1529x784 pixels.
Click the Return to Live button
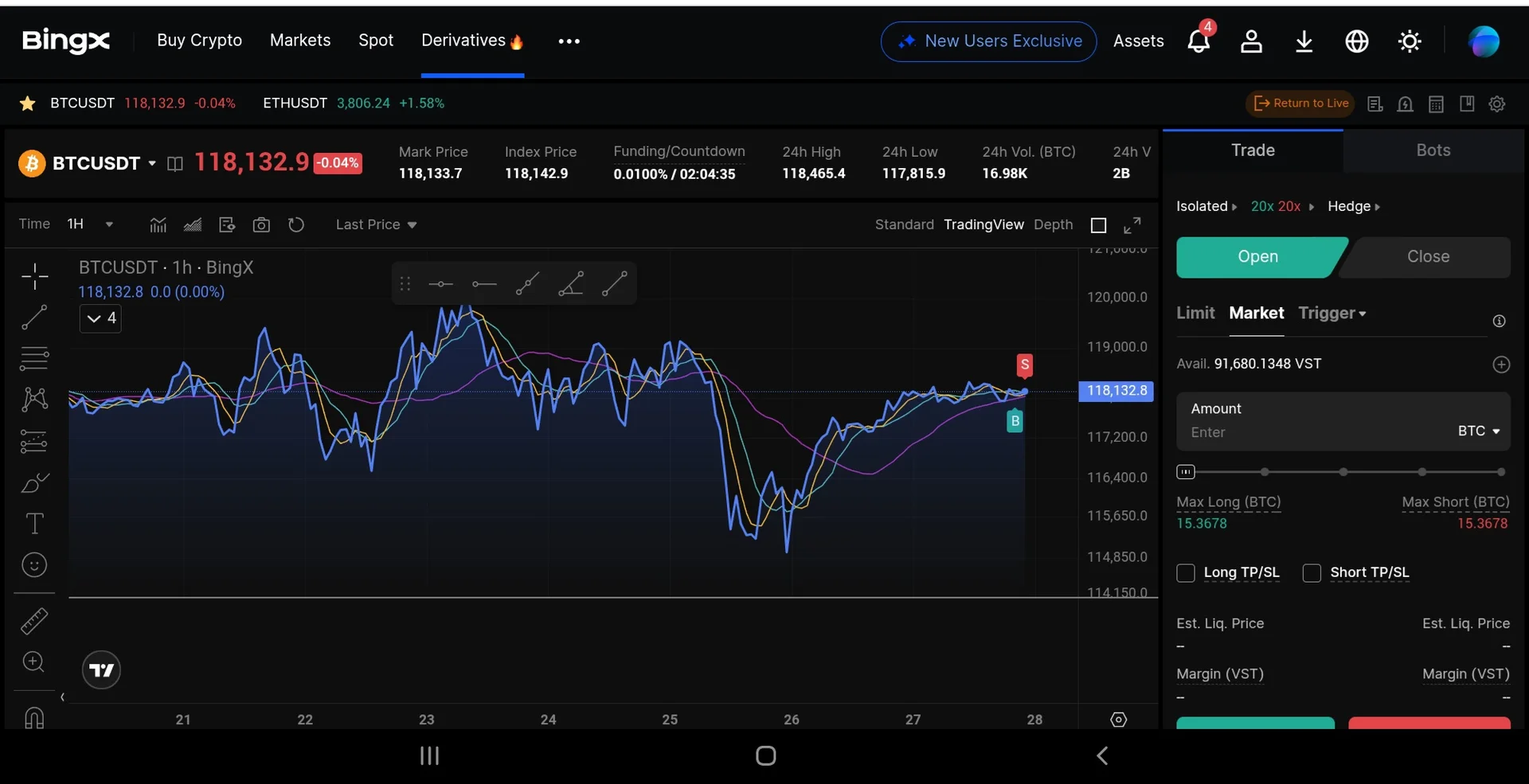[x=1301, y=103]
